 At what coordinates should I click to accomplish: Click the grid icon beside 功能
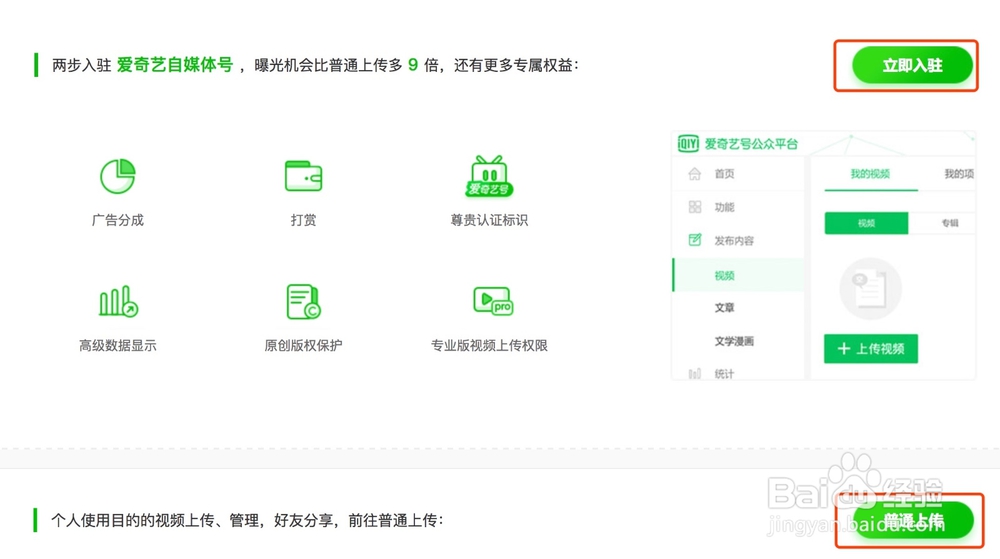point(695,207)
